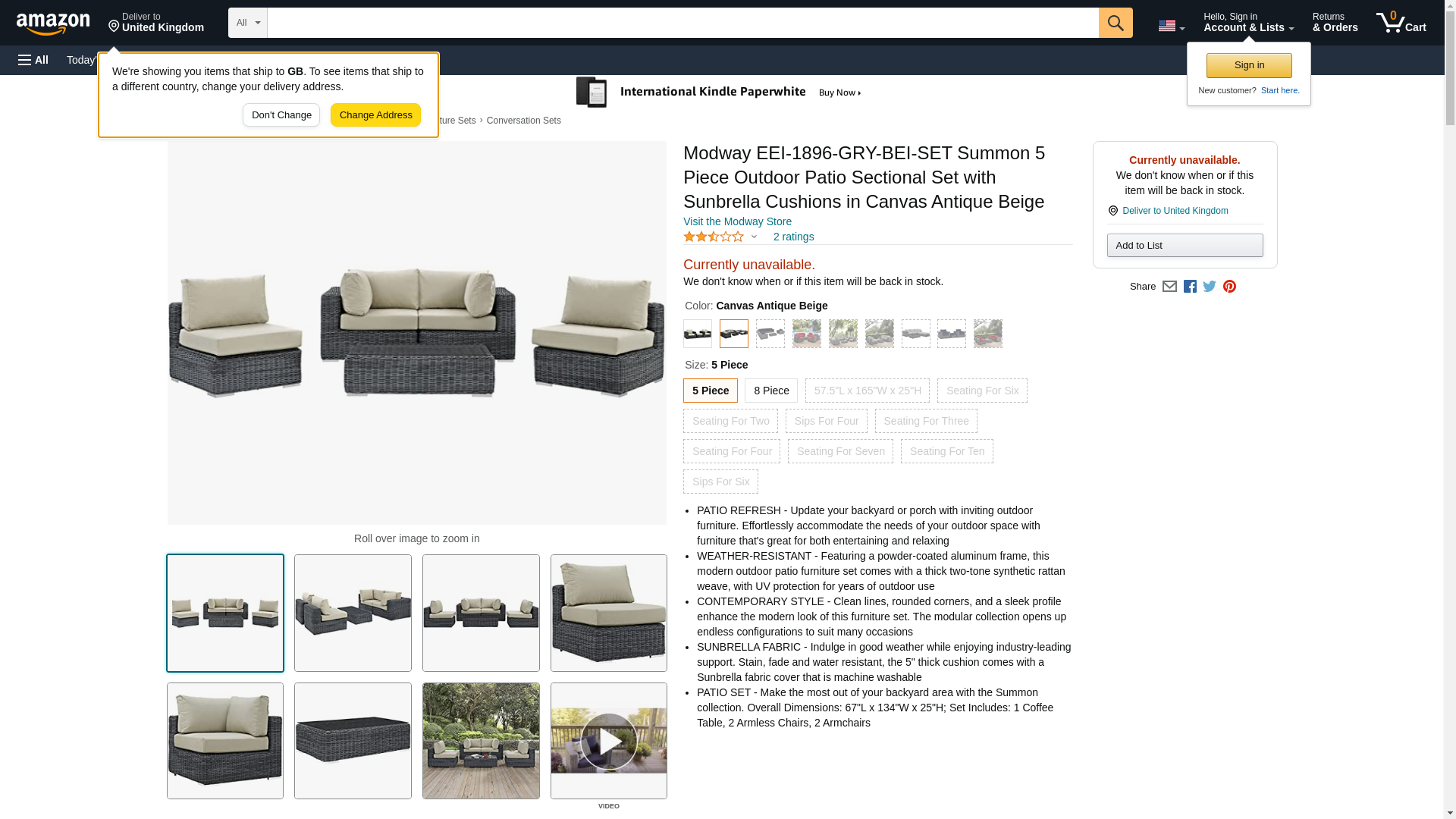Select the 5 Piece size option
This screenshot has height=819, width=1456.
coord(711,391)
